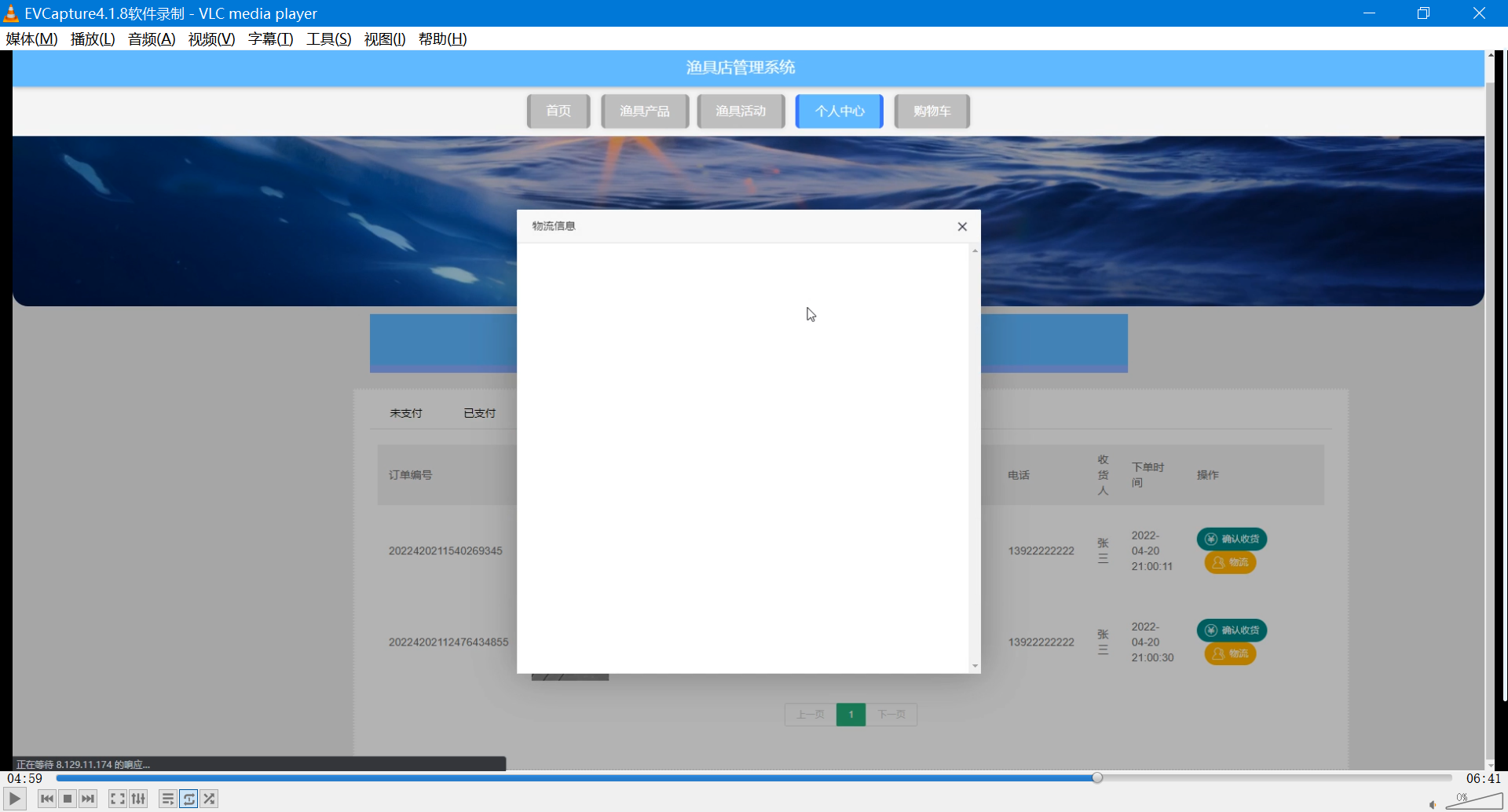Screen dimensions: 1508x812
Task: Close the 物流信息 dialog
Action: (962, 226)
